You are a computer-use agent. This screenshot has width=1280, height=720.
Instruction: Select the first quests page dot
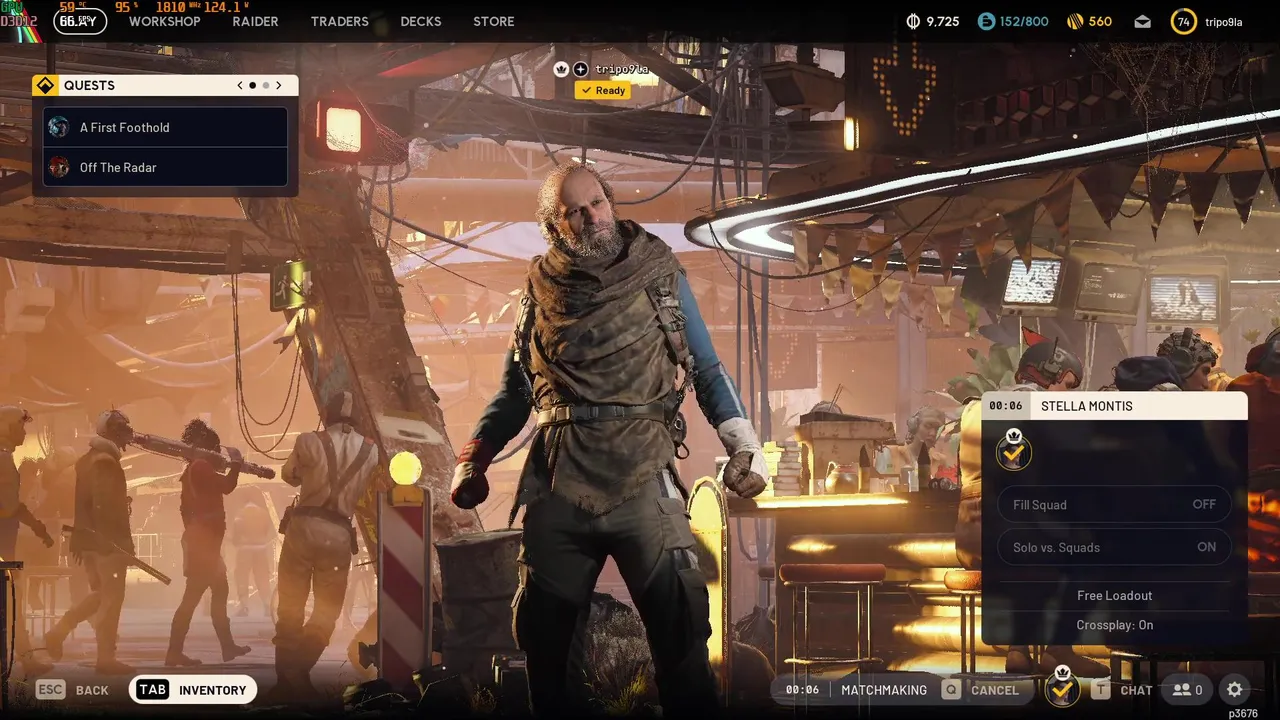point(252,86)
